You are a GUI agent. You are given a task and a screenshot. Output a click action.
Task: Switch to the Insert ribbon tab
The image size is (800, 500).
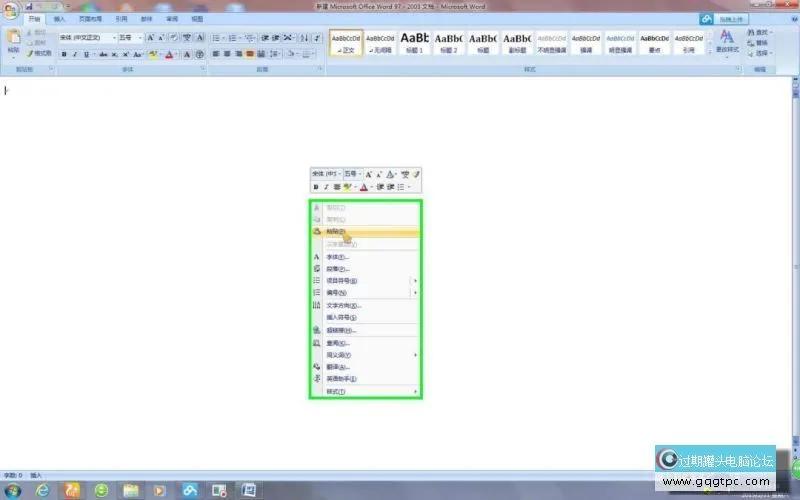click(x=60, y=19)
